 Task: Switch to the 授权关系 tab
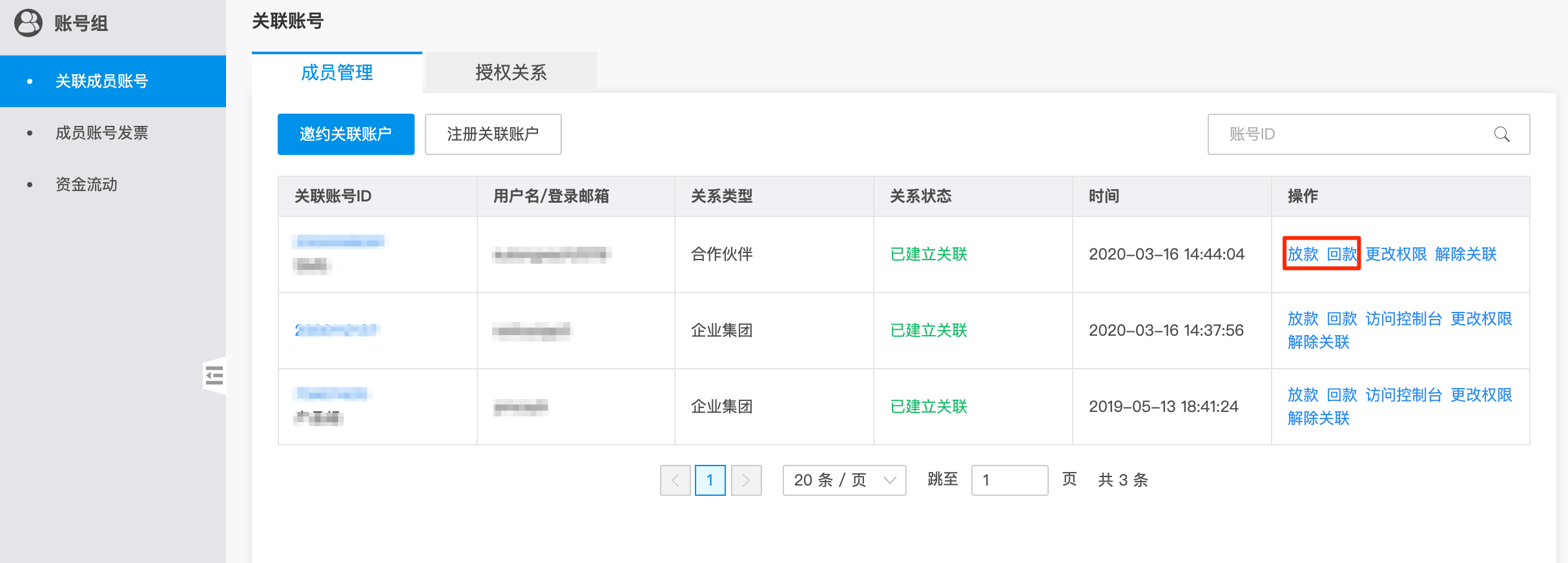coord(511,72)
